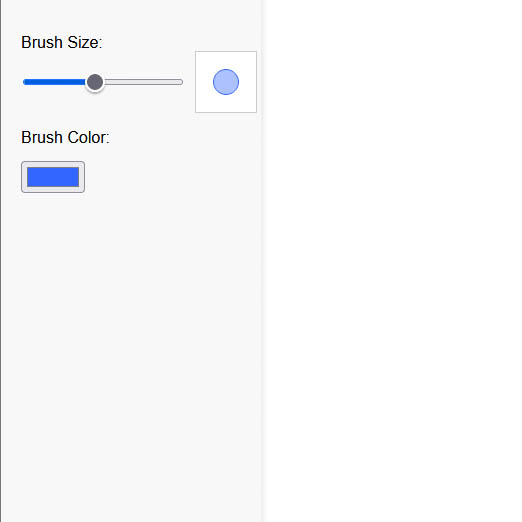
Task: Click the empty sidebar space above Brush Size label
Action: pyautogui.click(x=133, y=15)
